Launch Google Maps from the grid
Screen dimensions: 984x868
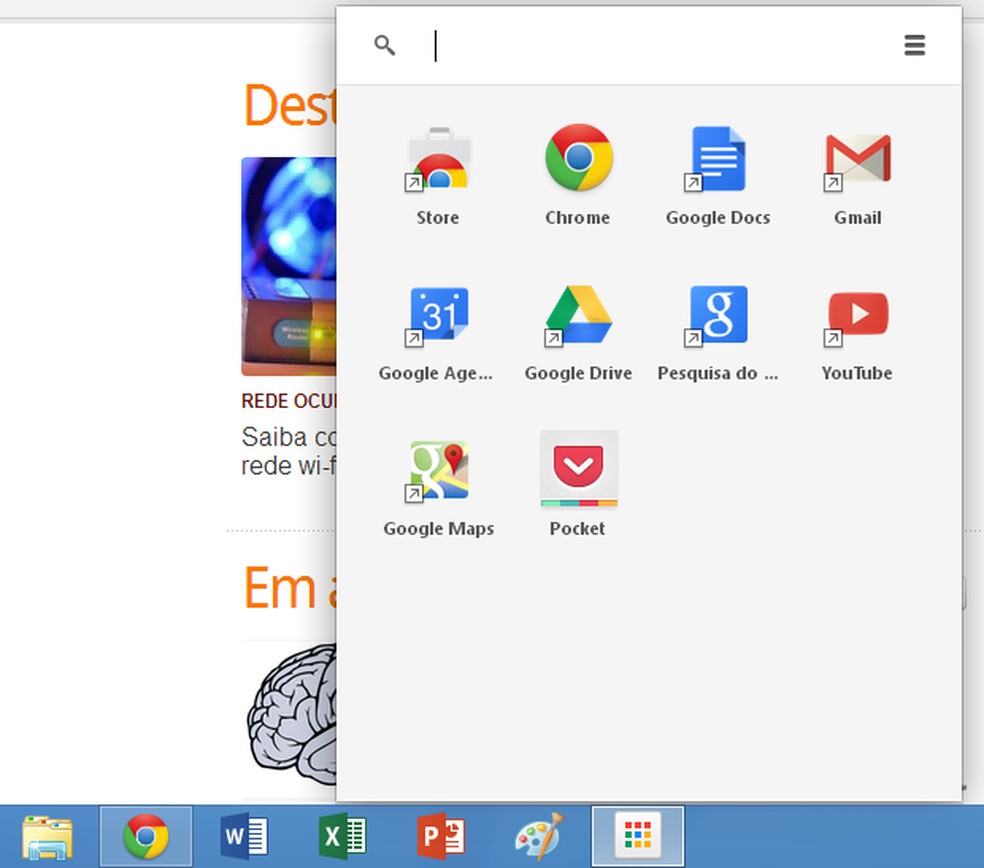pos(437,470)
